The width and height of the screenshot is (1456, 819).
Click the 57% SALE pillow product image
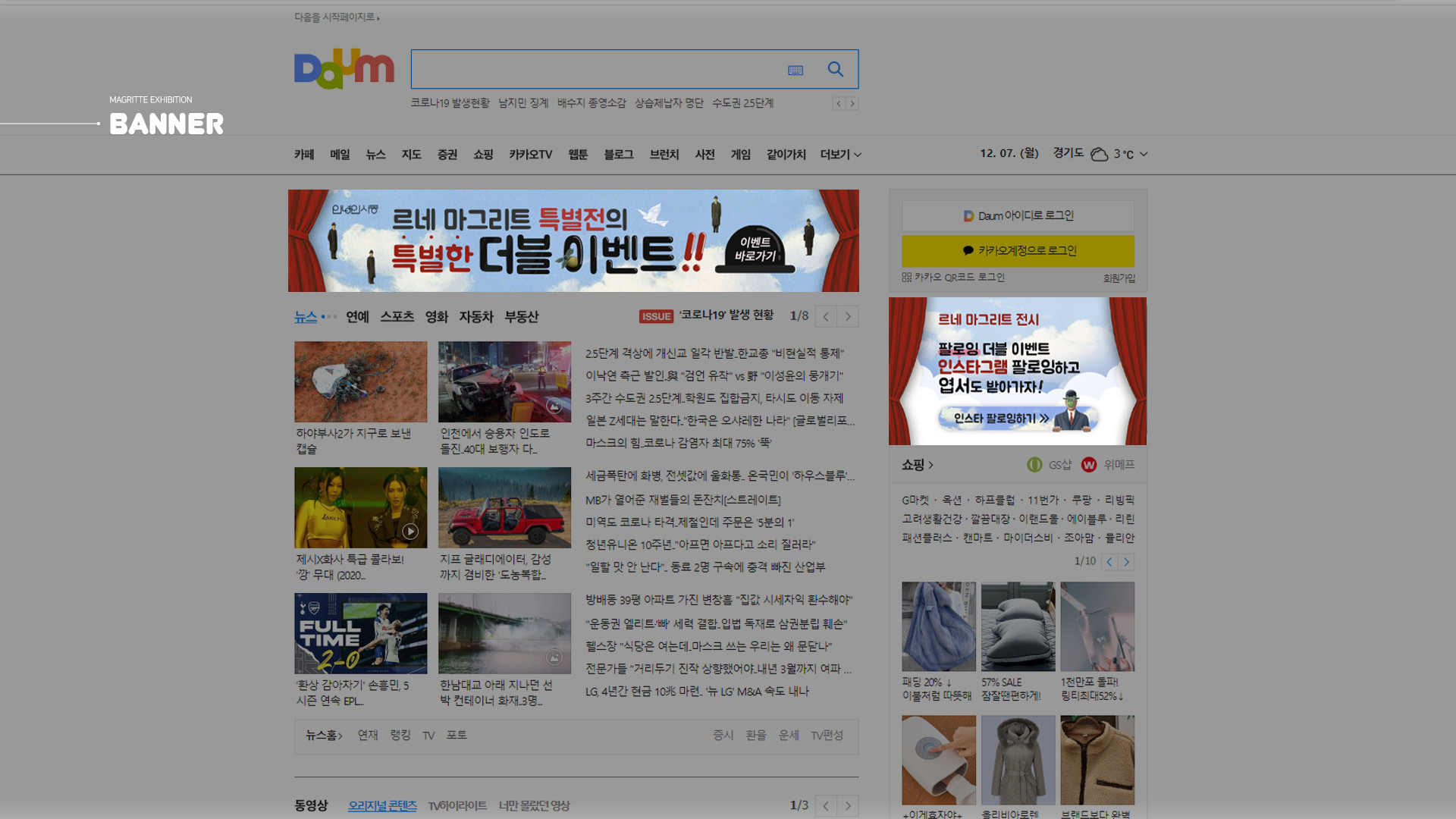pyautogui.click(x=1018, y=626)
